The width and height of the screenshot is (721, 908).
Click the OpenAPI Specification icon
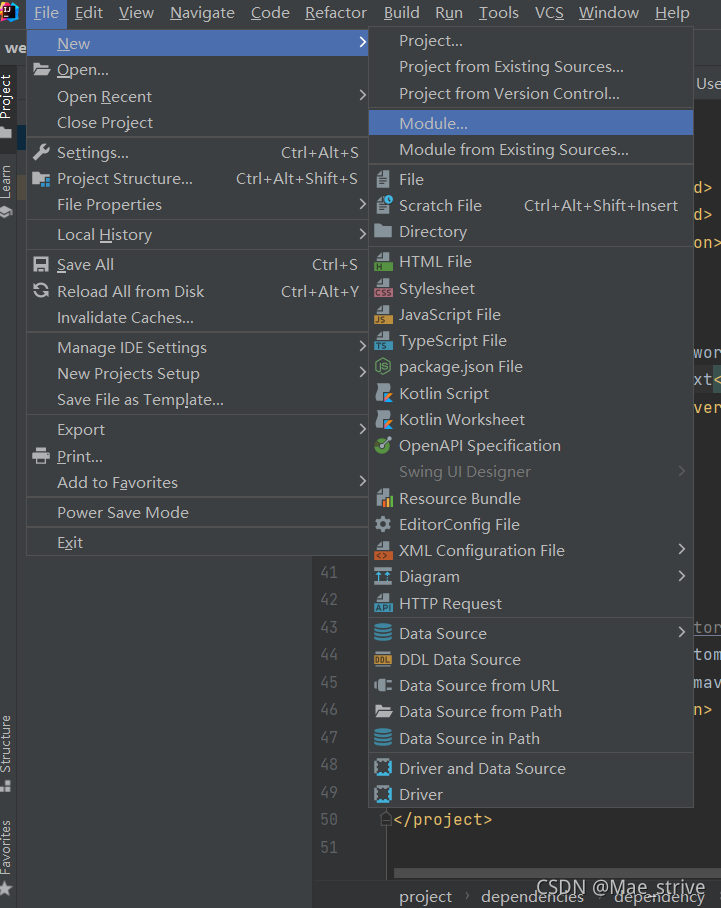pyautogui.click(x=383, y=445)
